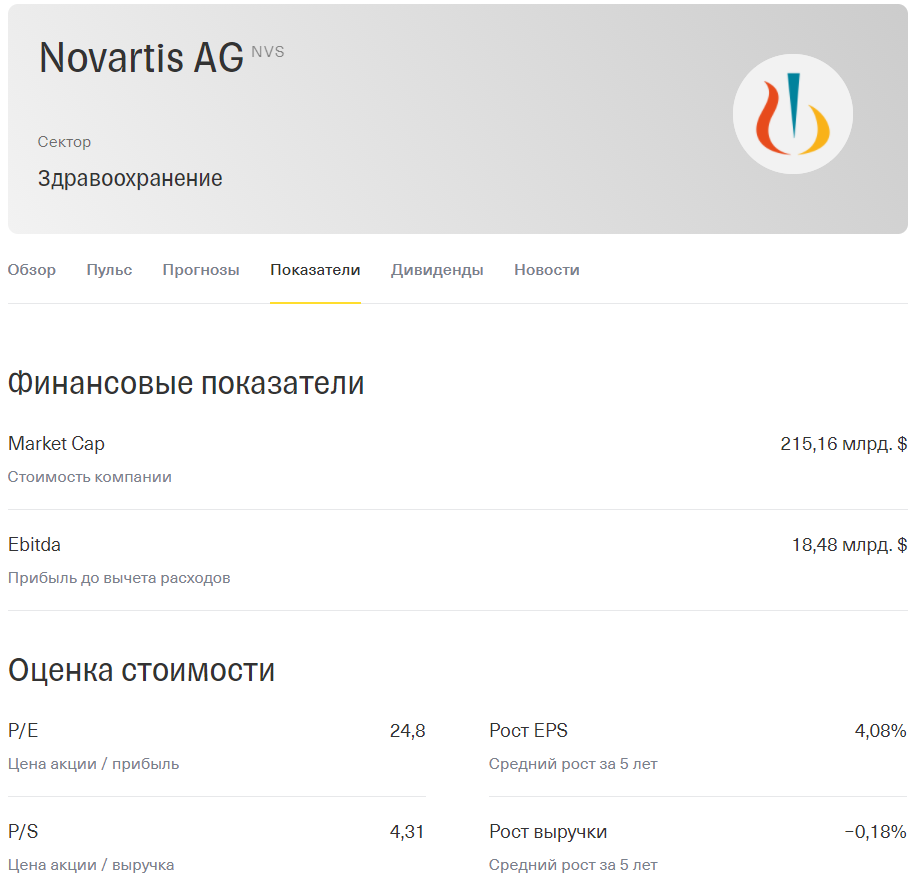Click the NVS ticker label
This screenshot has width=919, height=883.
pos(268,52)
